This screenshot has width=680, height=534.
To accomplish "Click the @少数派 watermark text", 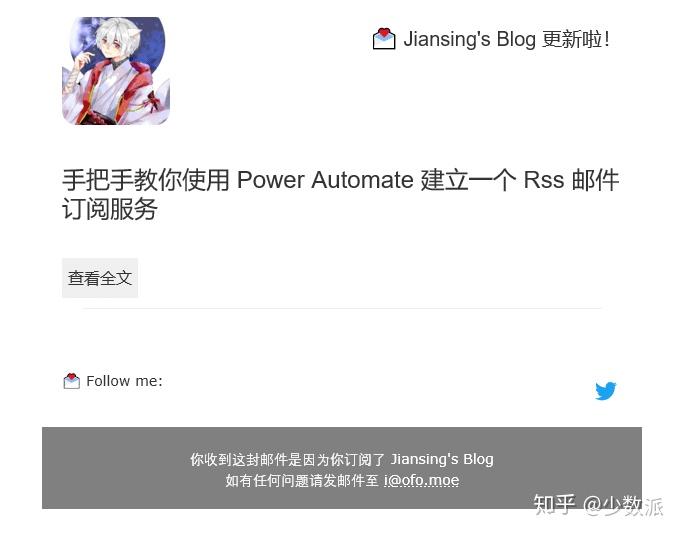I will tap(623, 506).
